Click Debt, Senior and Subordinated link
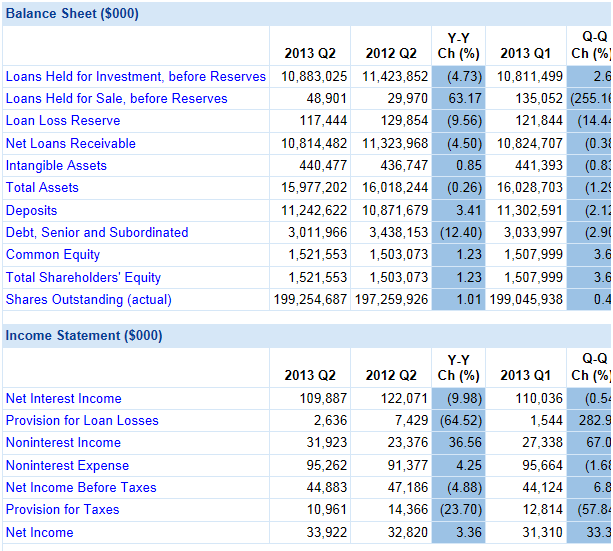This screenshot has width=613, height=551. (x=97, y=232)
